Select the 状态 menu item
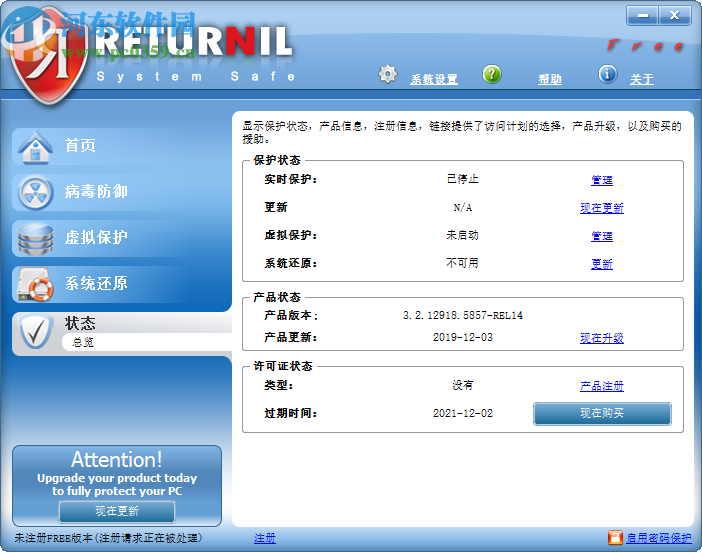Screen dimensions: 702x552 pos(80,323)
